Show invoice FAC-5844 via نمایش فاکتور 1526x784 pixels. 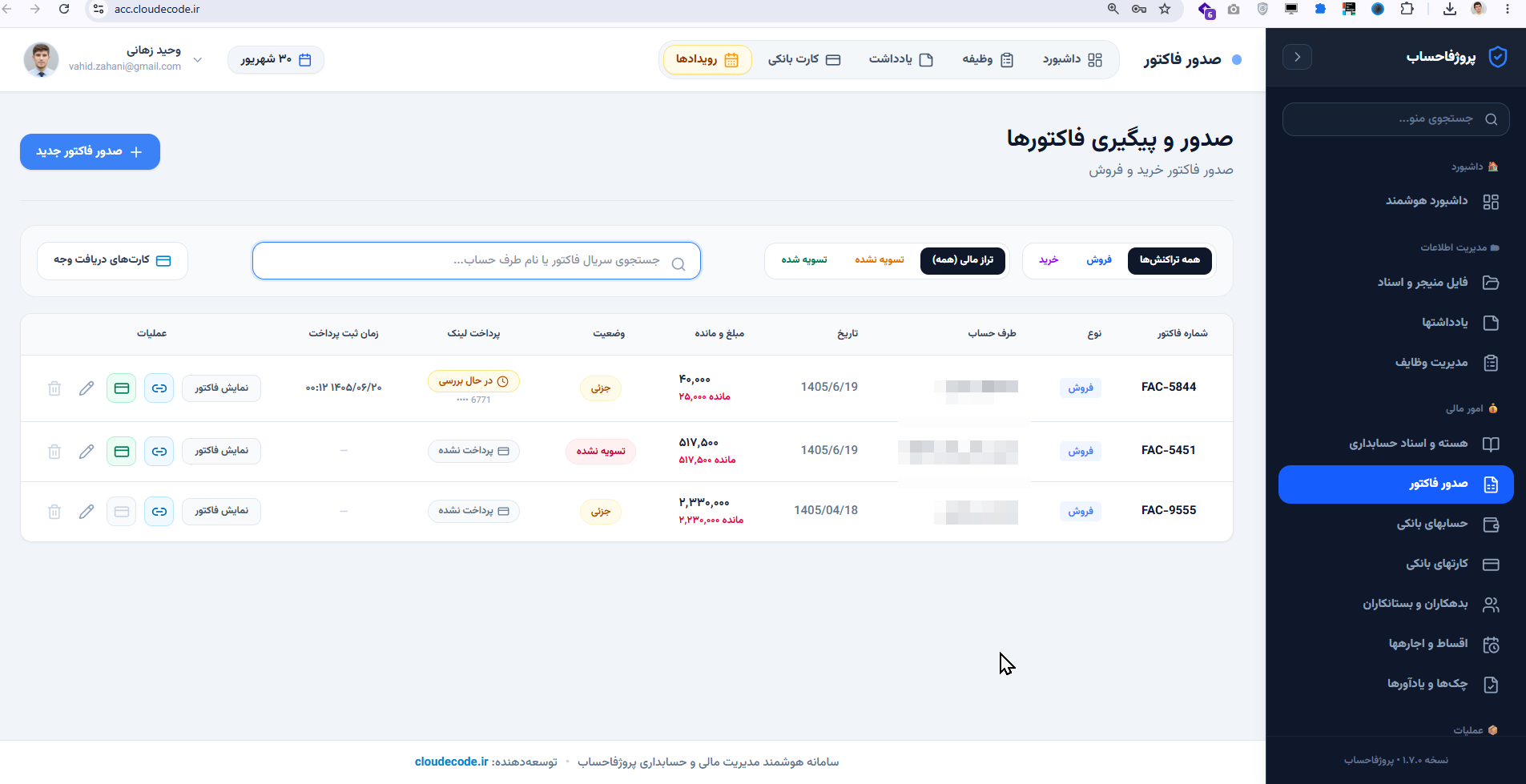tap(222, 388)
